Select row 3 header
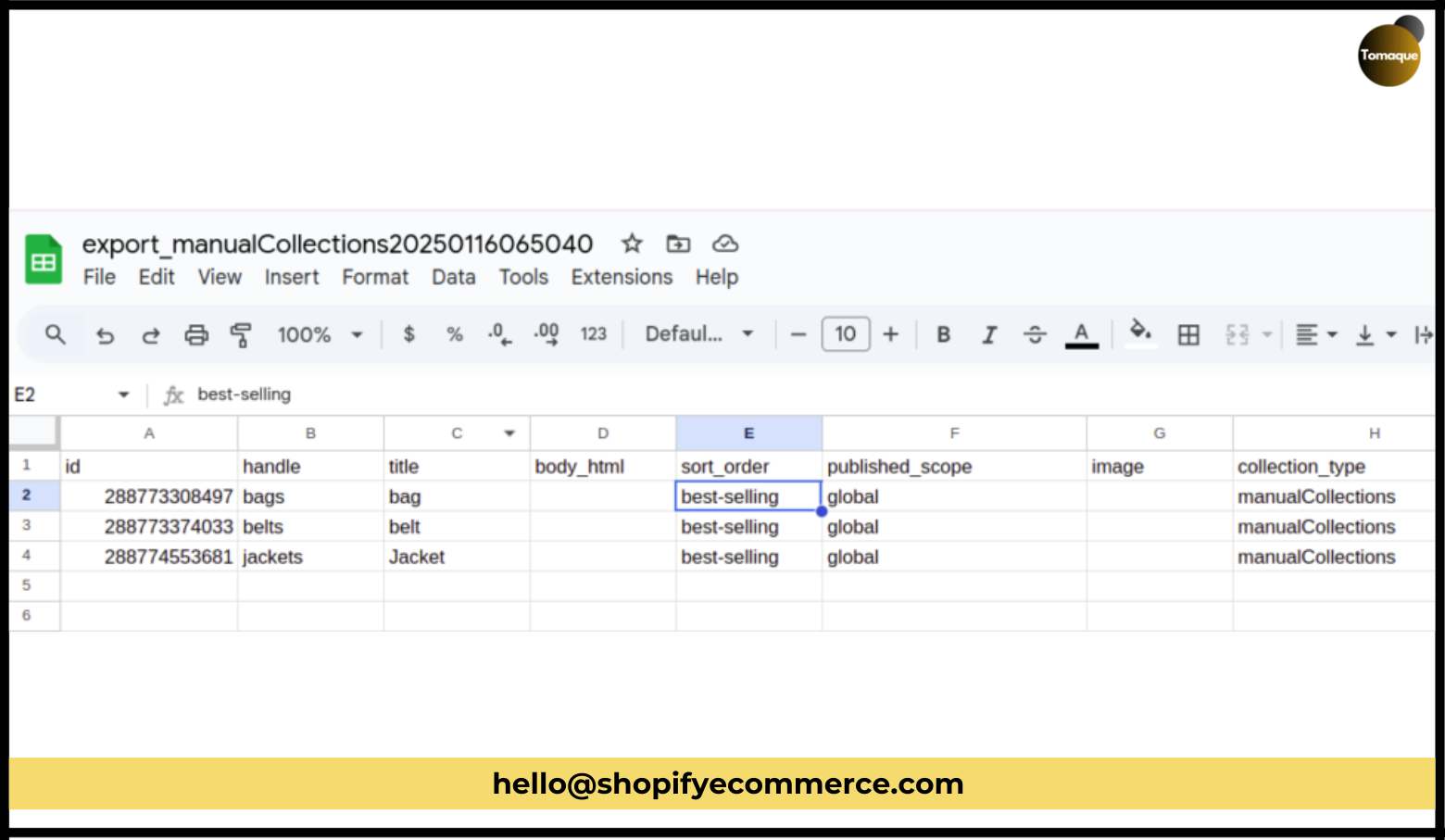 tap(34, 526)
